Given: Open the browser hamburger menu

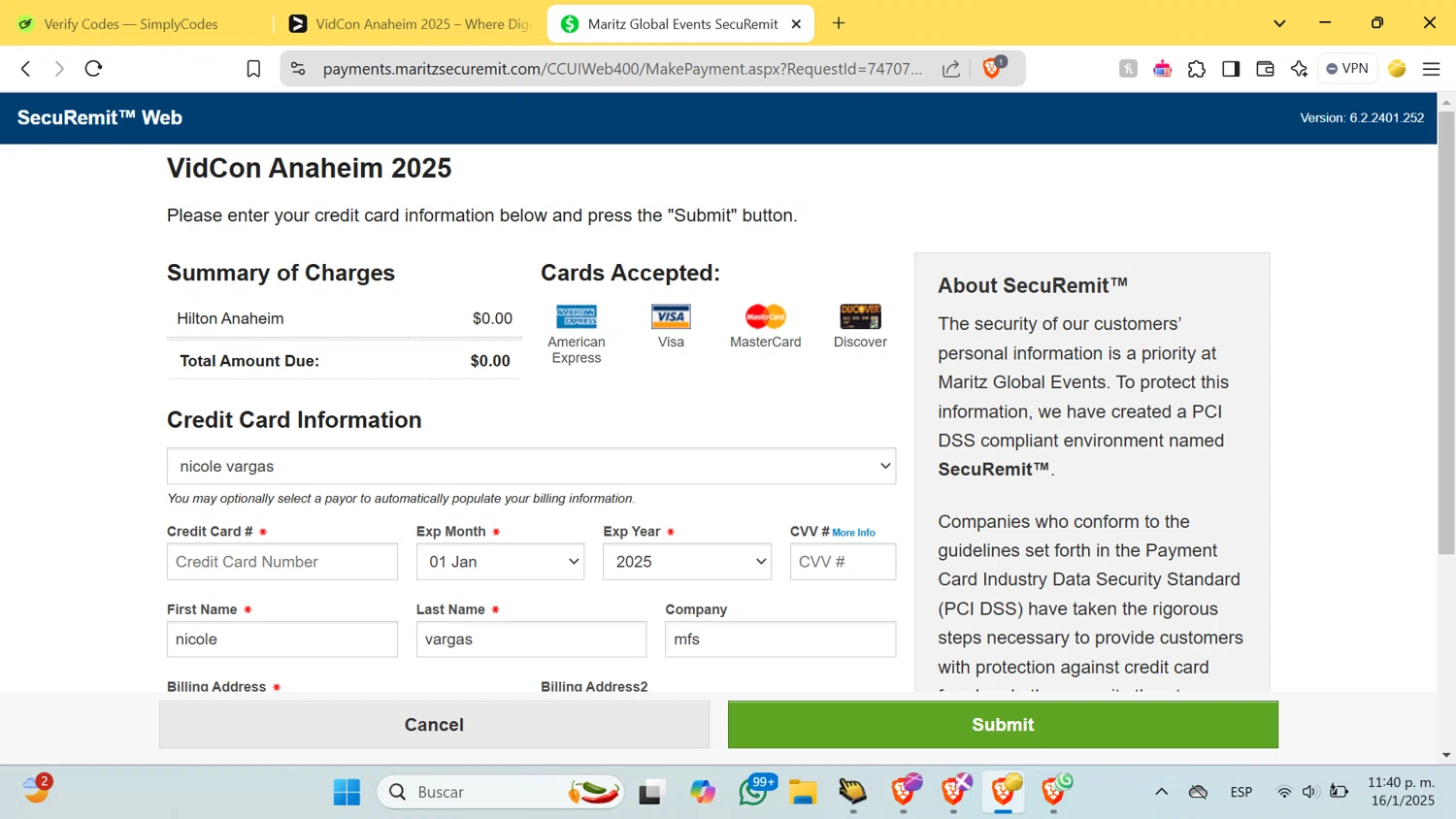Looking at the screenshot, I should point(1431,69).
